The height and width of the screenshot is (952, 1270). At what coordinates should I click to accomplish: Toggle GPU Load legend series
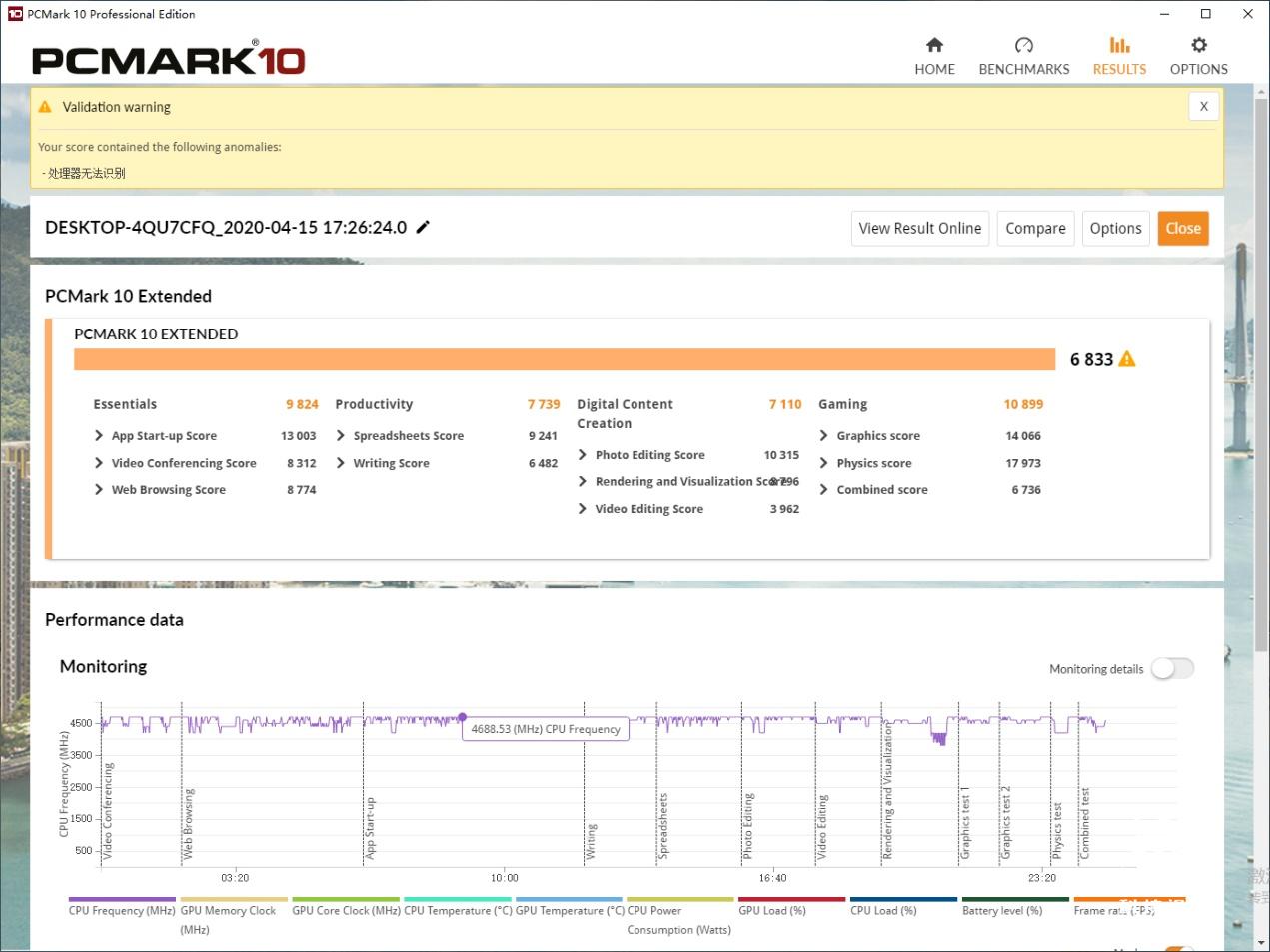[771, 910]
